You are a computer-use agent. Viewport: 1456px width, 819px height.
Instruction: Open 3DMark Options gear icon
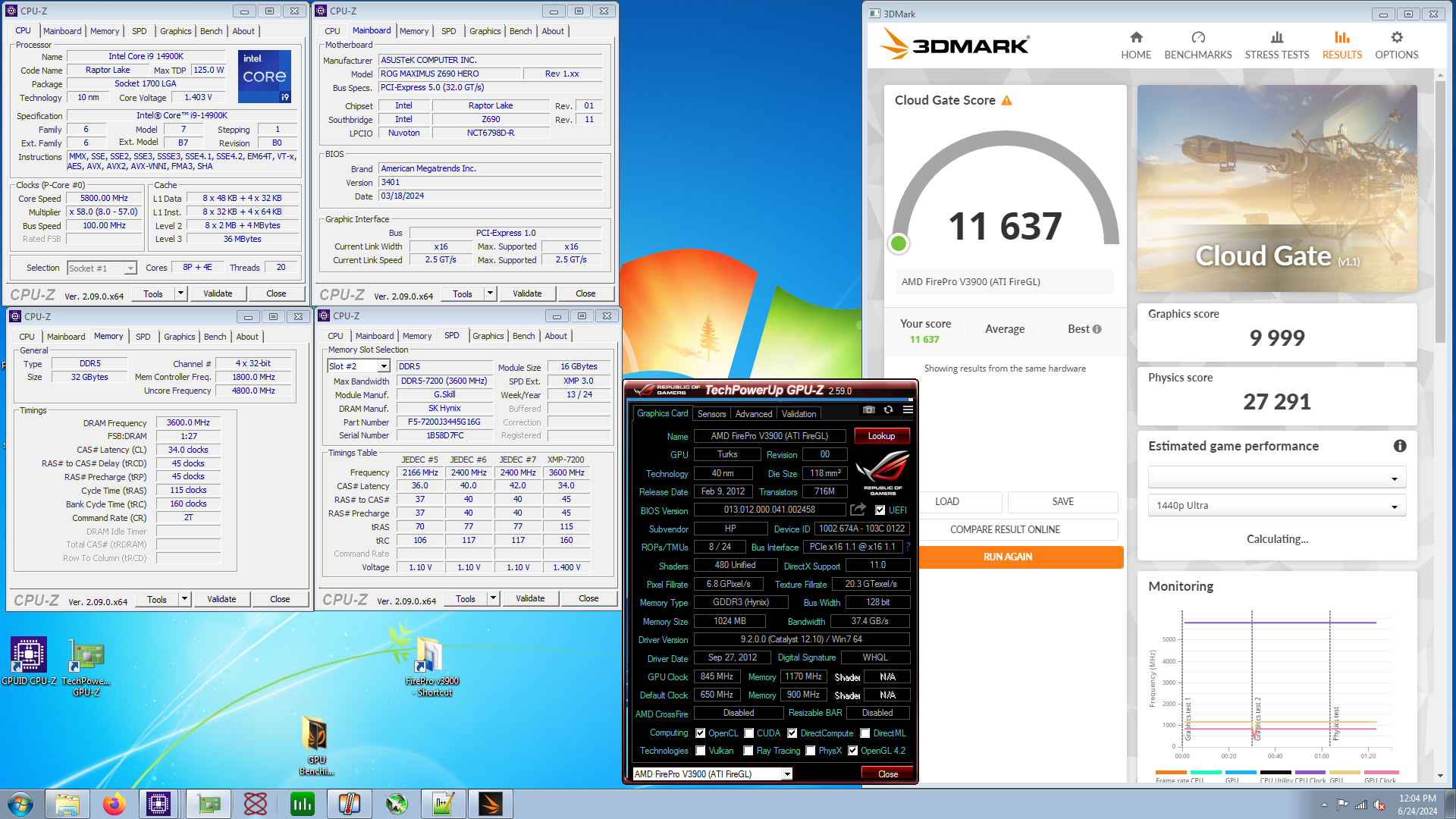point(1397,37)
